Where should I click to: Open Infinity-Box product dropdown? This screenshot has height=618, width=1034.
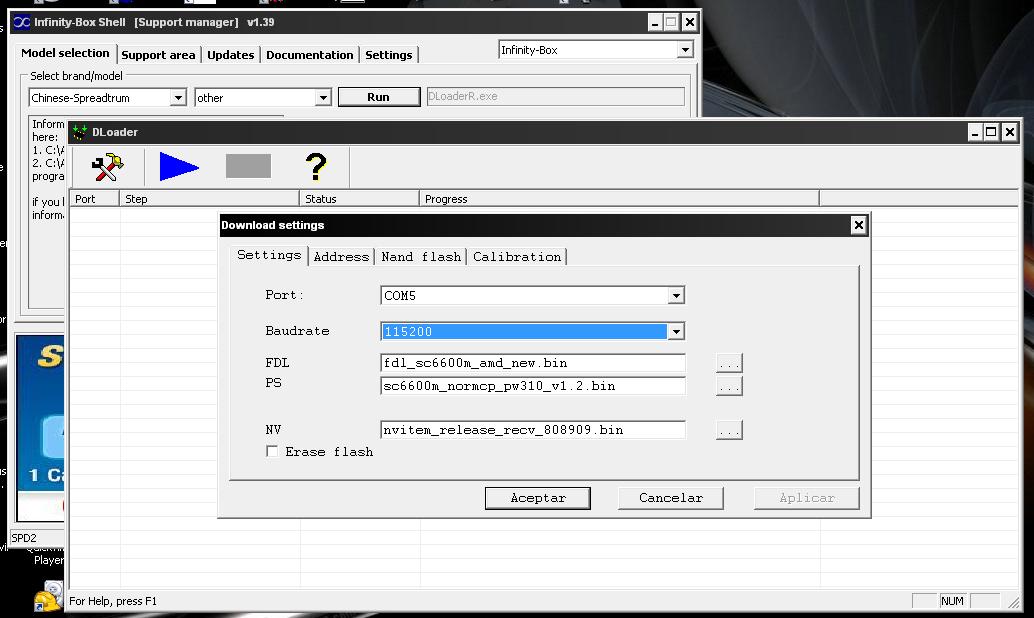685,49
